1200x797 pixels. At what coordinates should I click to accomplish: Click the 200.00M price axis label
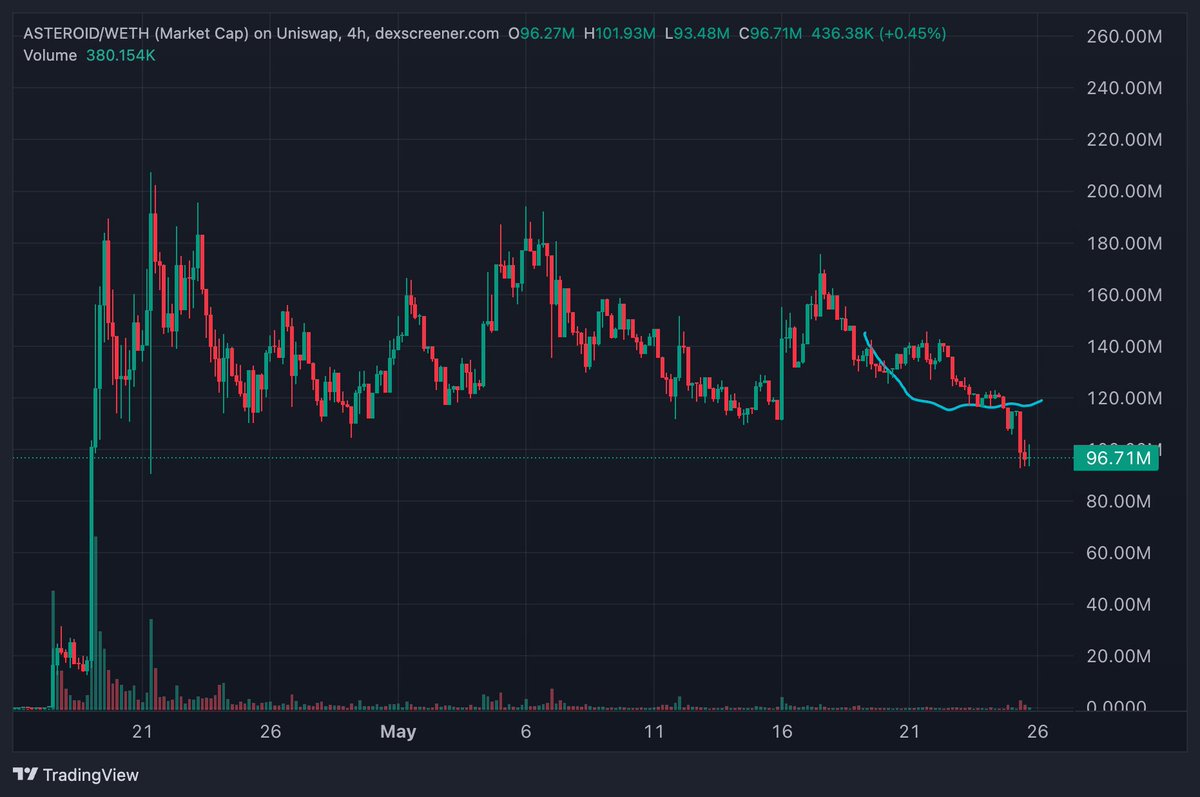coord(1125,191)
